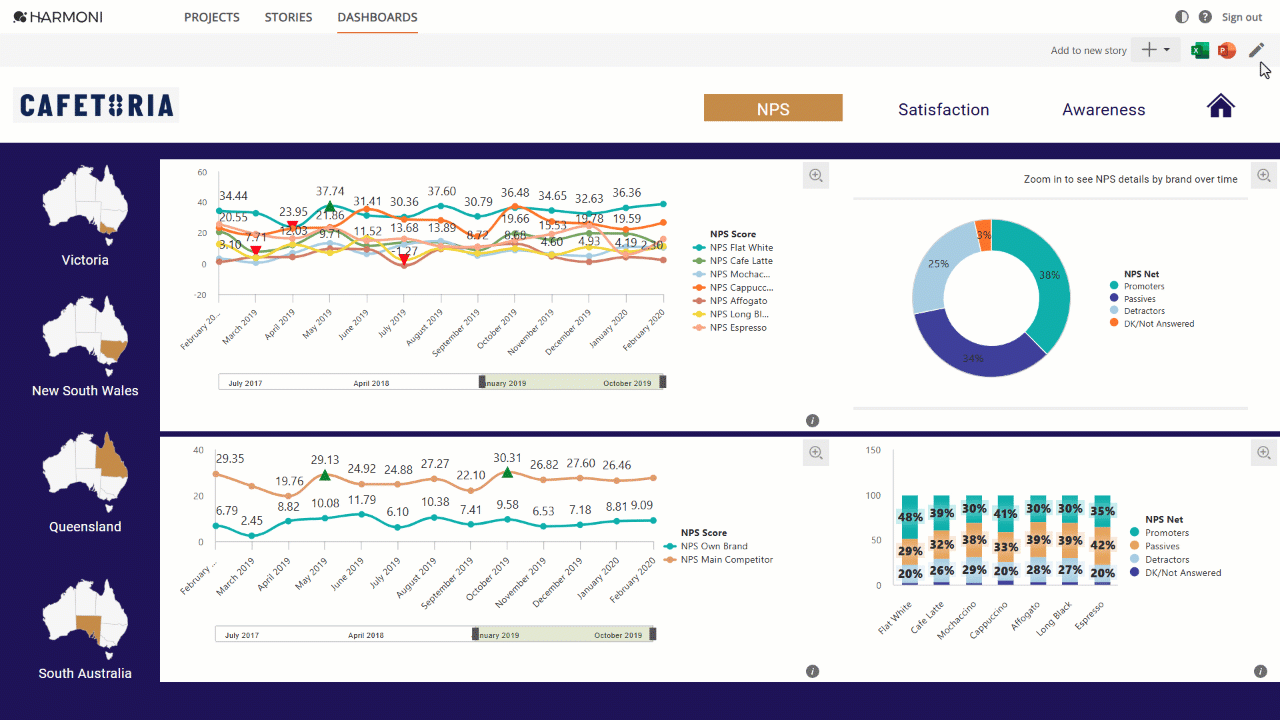Show info for own brand chart
The height and width of the screenshot is (720, 1280).
812,671
